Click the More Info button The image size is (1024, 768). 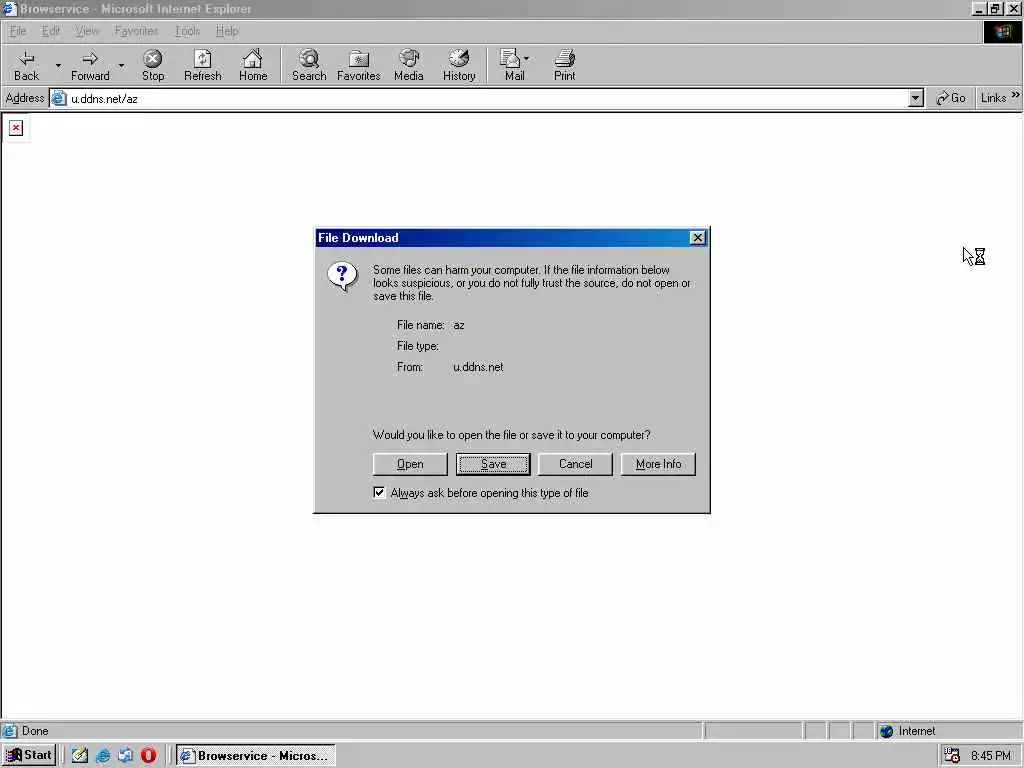(658, 464)
